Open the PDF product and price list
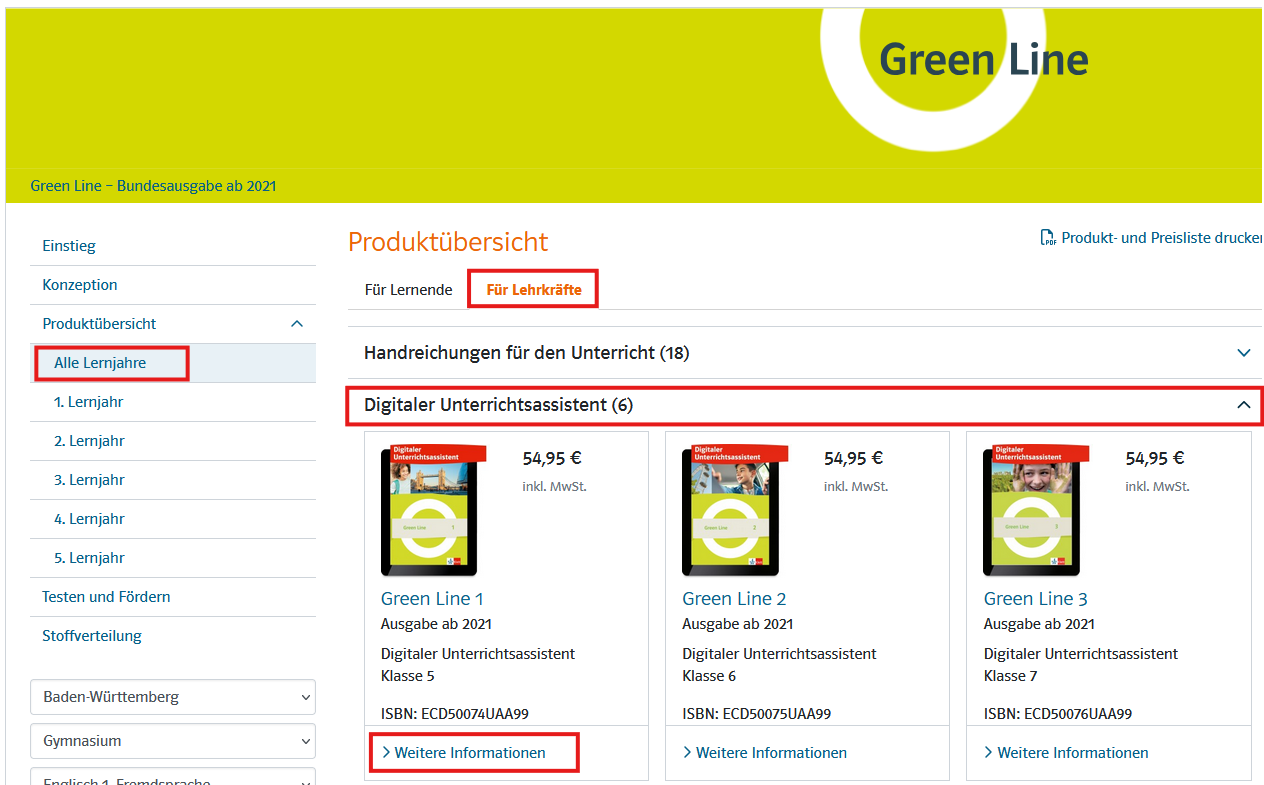Image resolution: width=1264 pixels, height=785 pixels. click(x=1151, y=238)
